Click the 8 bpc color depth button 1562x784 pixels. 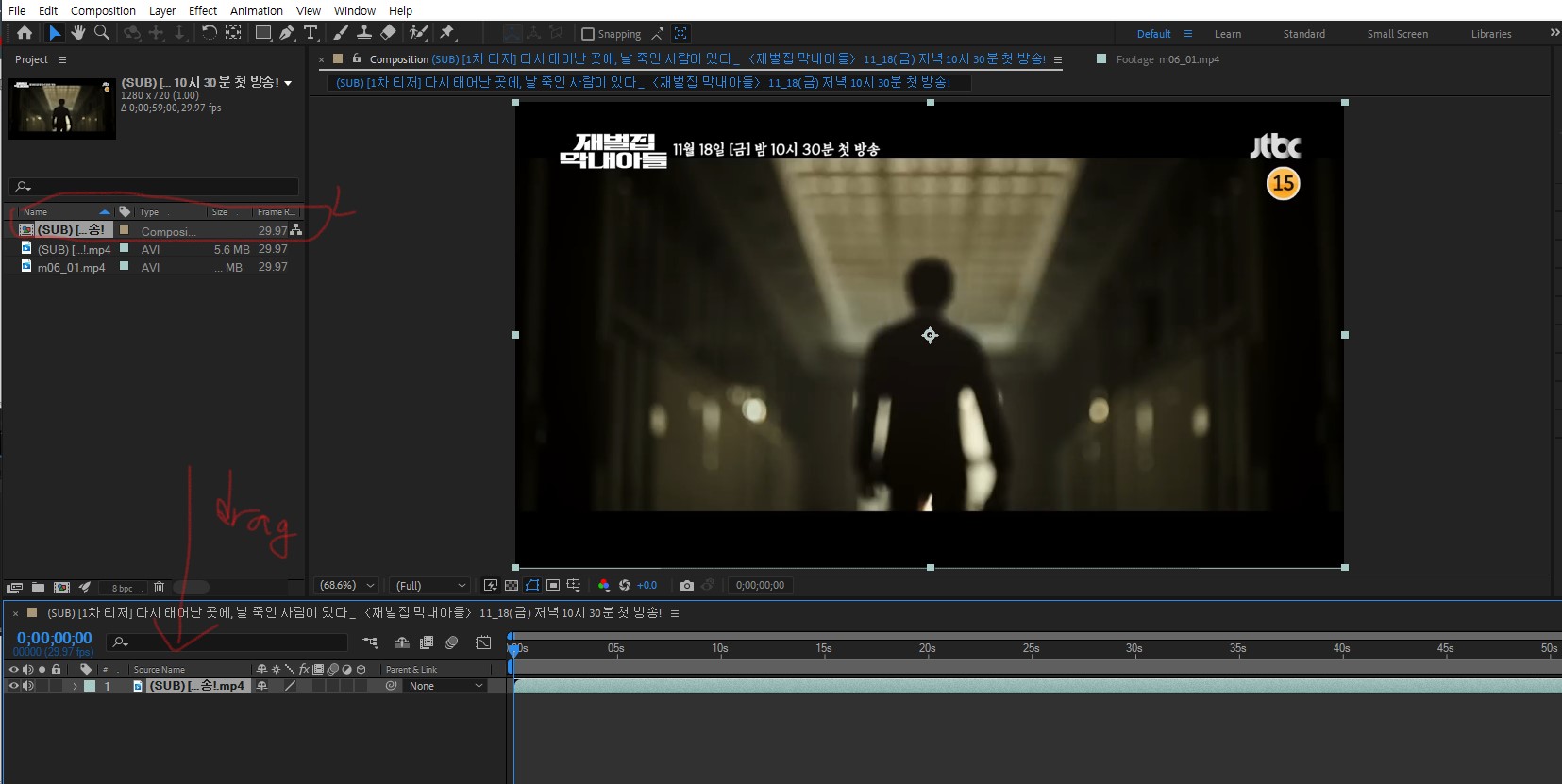coord(123,588)
